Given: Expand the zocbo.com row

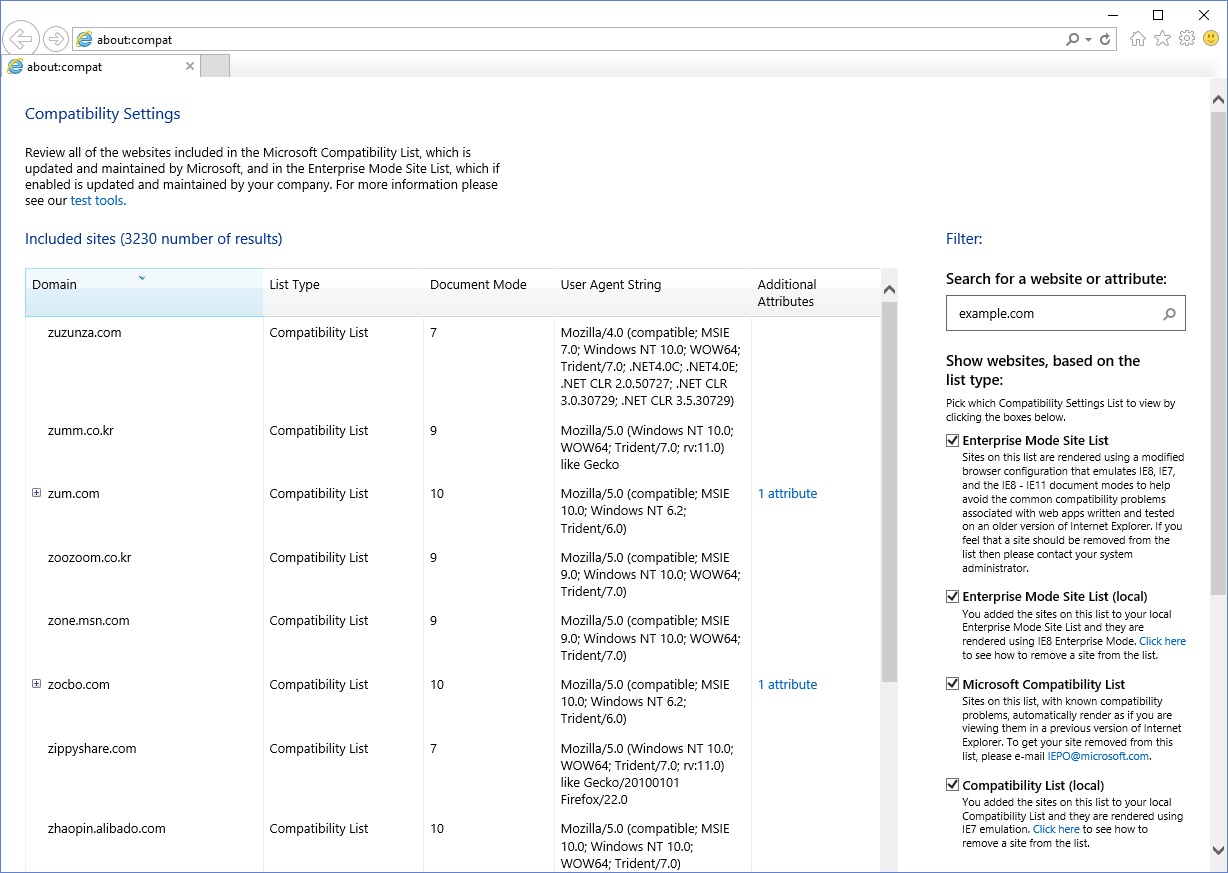Looking at the screenshot, I should (37, 684).
